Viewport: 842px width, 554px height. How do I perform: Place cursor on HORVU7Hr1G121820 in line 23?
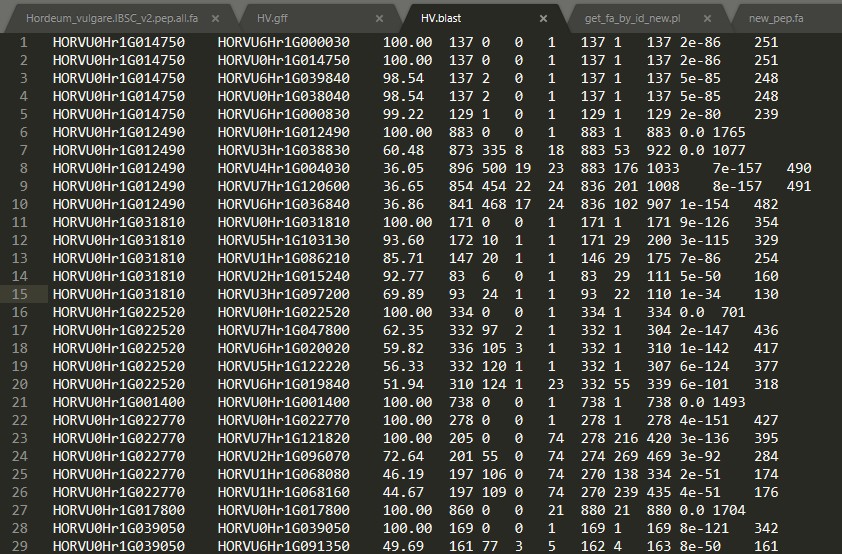tap(284, 438)
